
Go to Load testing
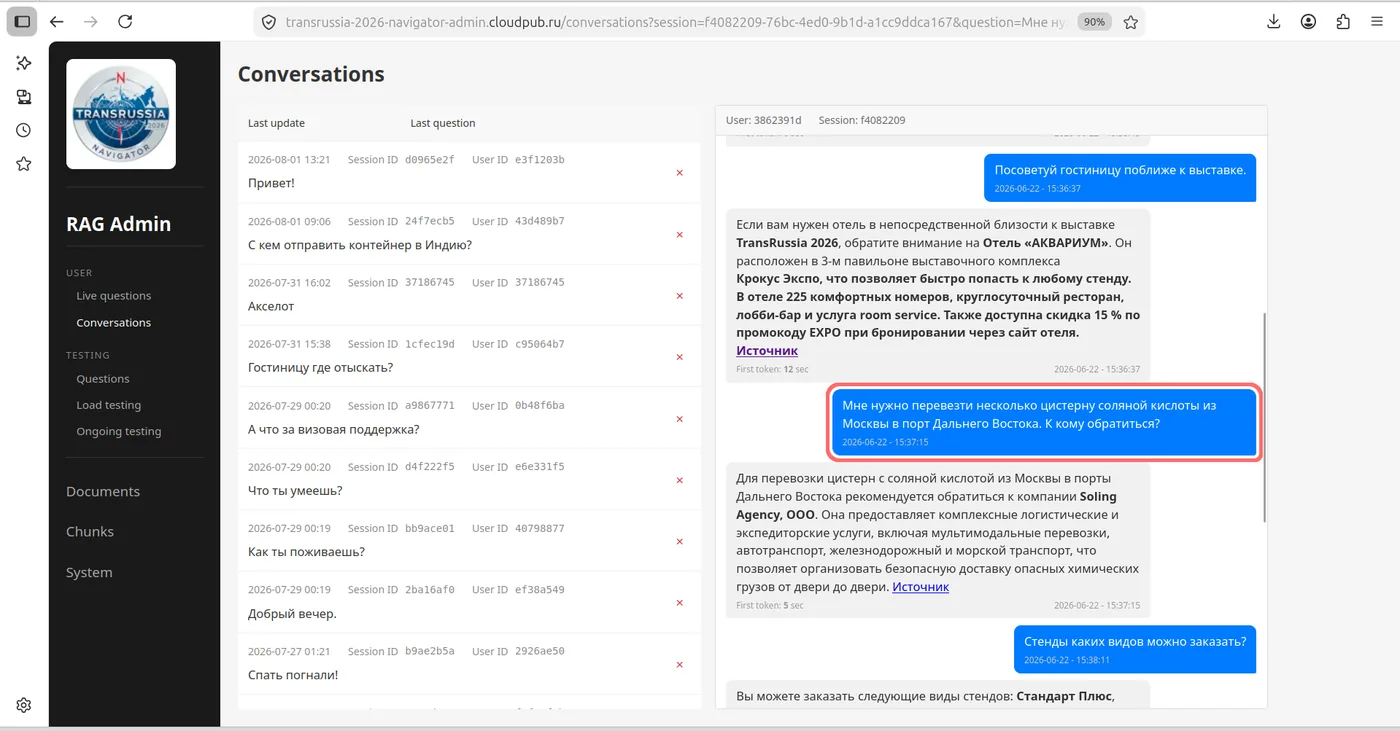point(109,405)
